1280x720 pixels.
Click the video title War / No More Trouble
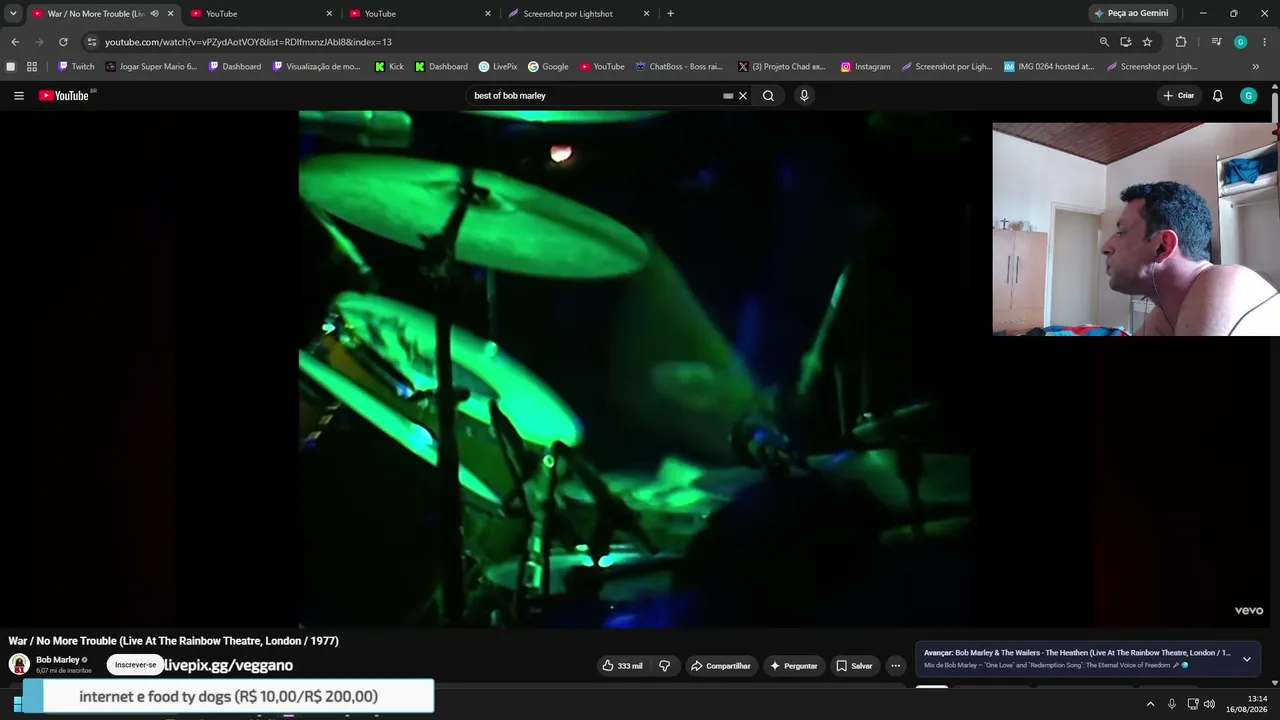(x=173, y=641)
